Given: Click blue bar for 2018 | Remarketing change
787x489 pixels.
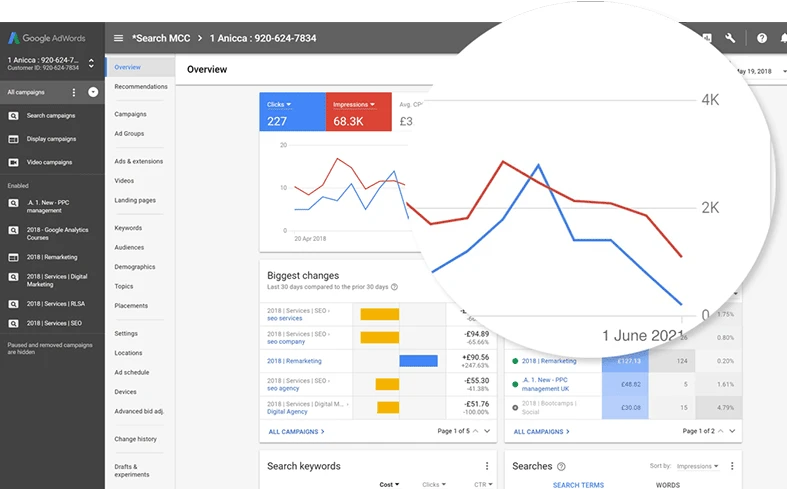Looking at the screenshot, I should (x=419, y=361).
